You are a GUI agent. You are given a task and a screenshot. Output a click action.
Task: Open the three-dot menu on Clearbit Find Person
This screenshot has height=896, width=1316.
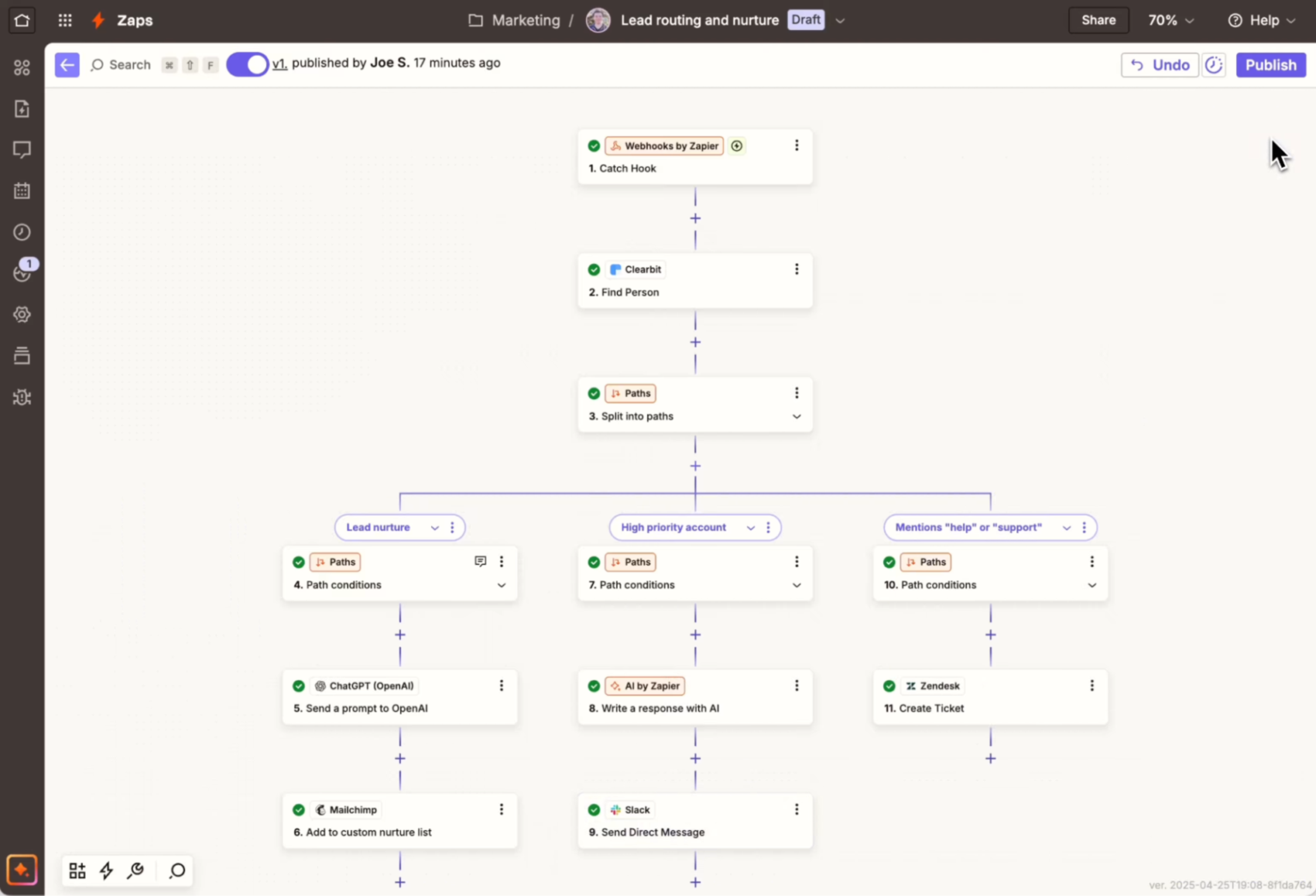tap(797, 269)
